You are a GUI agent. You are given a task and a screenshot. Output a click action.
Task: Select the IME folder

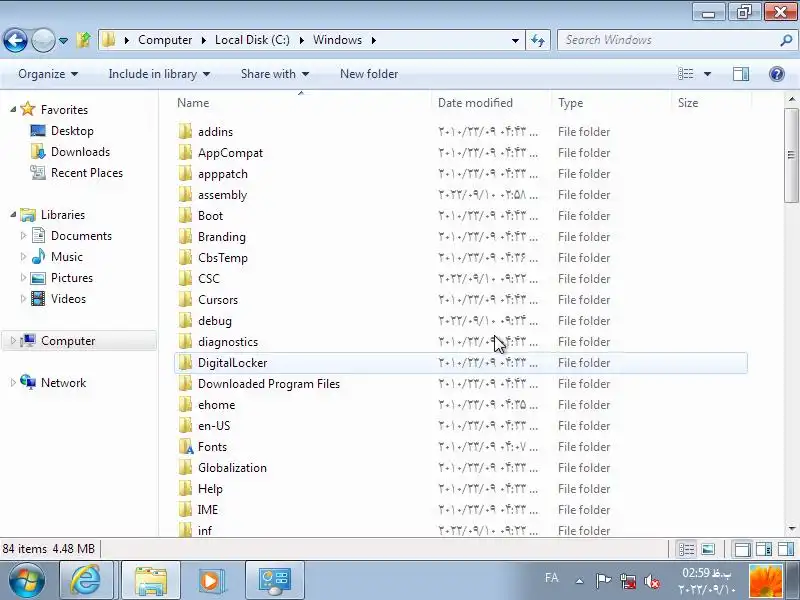point(208,510)
